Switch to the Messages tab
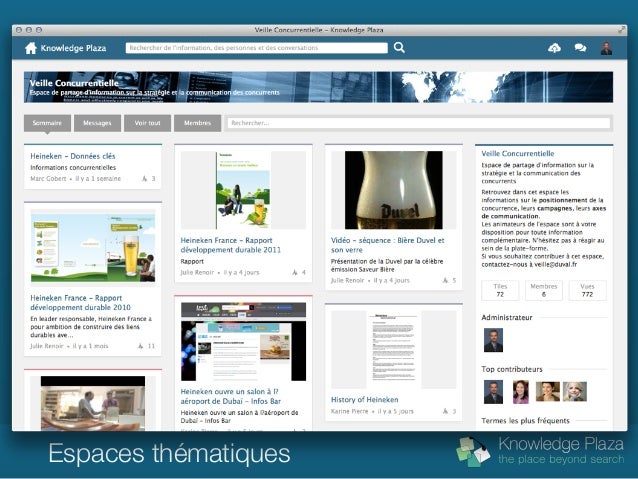The image size is (638, 479). pos(97,123)
